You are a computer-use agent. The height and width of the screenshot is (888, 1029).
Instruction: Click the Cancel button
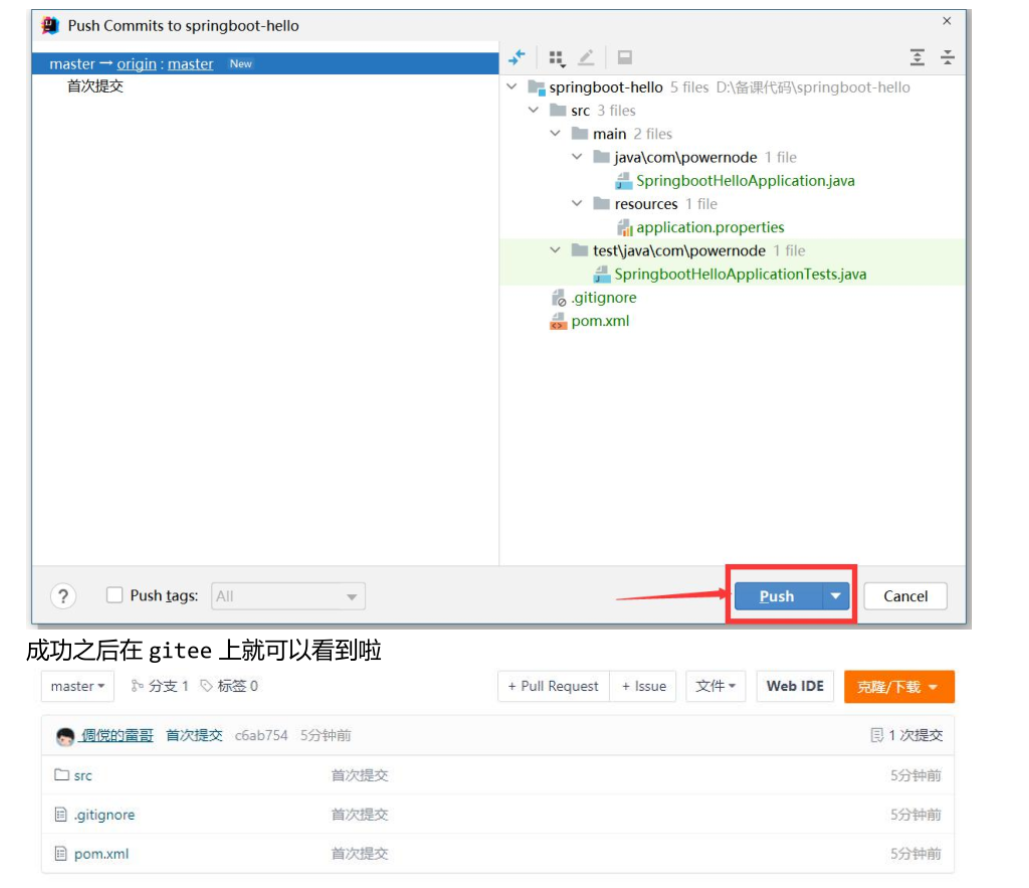tap(906, 596)
